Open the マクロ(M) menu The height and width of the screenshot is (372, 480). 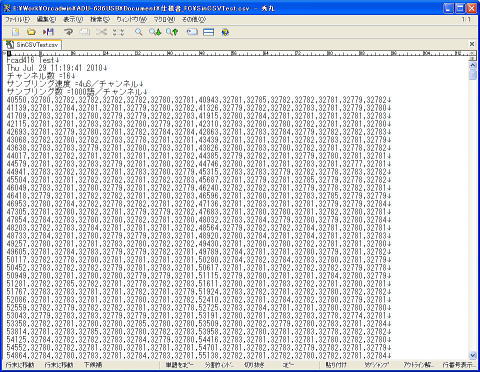(x=164, y=20)
